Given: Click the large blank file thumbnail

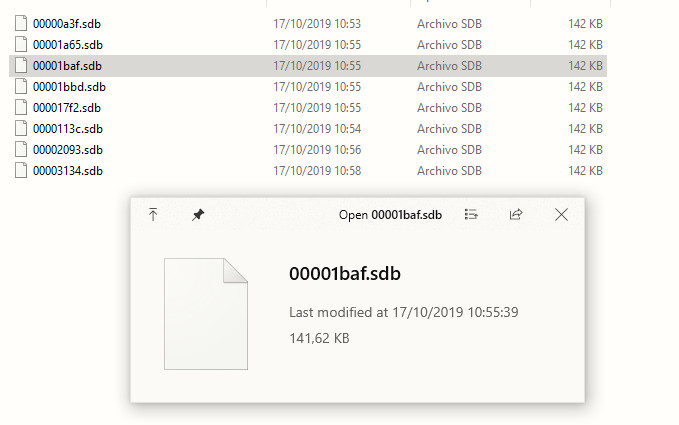Looking at the screenshot, I should [206, 314].
